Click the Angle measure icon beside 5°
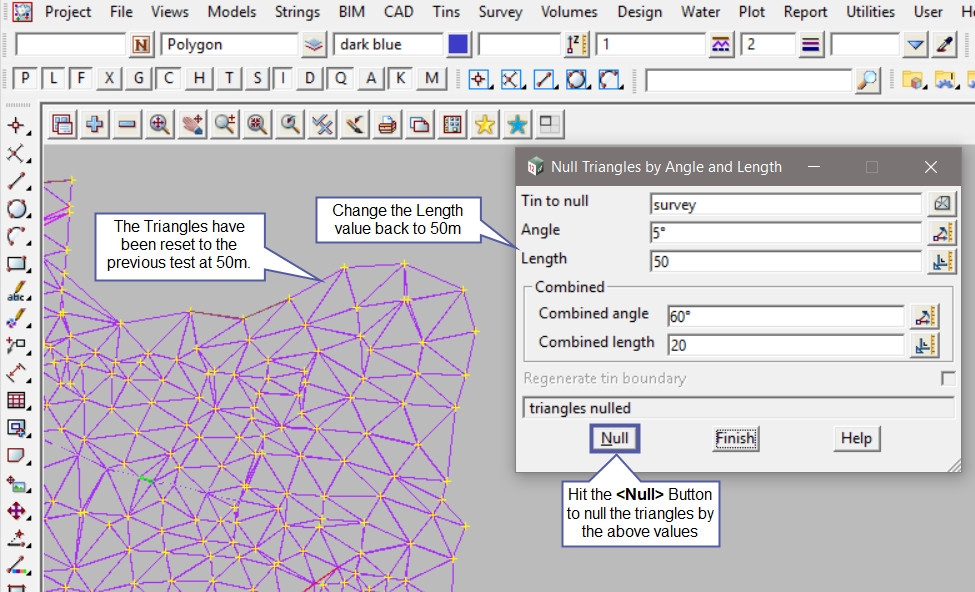Screen dimensions: 975x592 click(x=941, y=233)
